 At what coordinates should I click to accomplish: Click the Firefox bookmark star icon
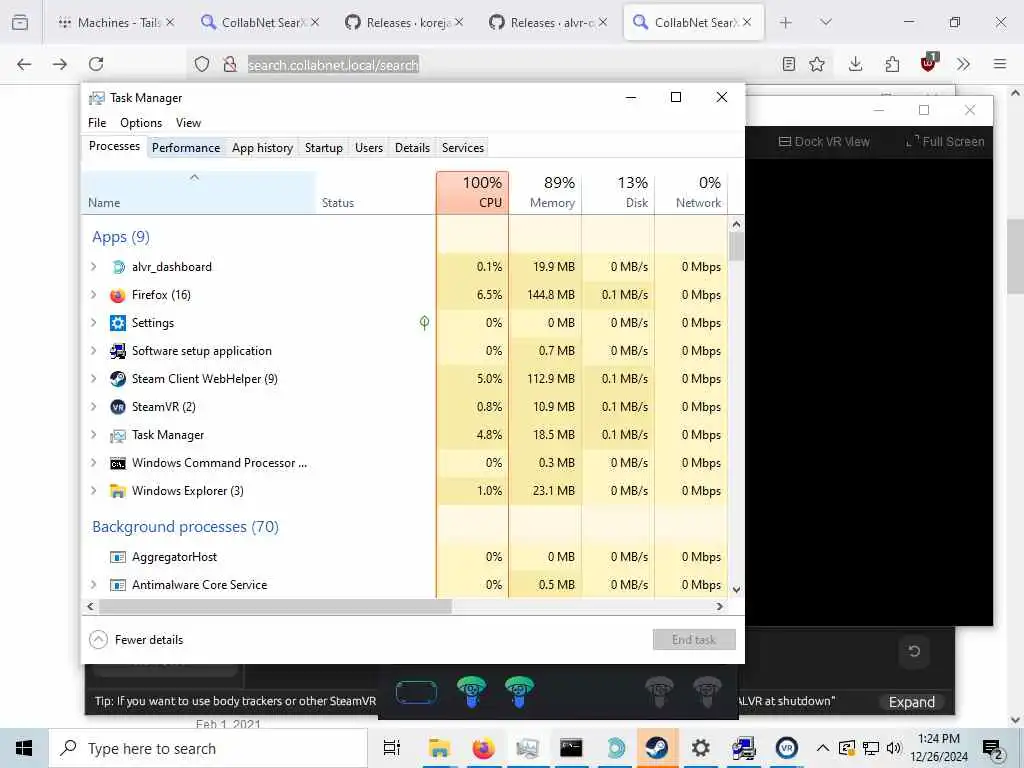[817, 64]
